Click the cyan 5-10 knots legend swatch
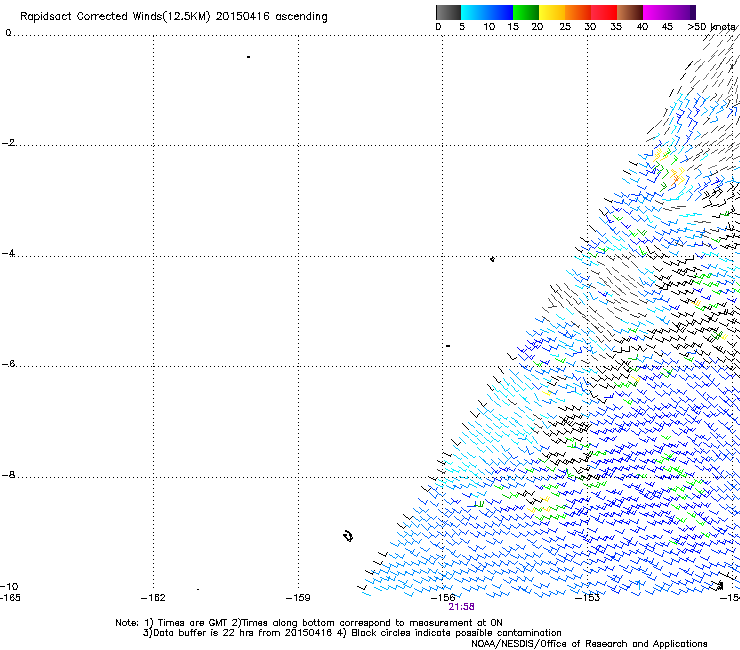 (474, 12)
